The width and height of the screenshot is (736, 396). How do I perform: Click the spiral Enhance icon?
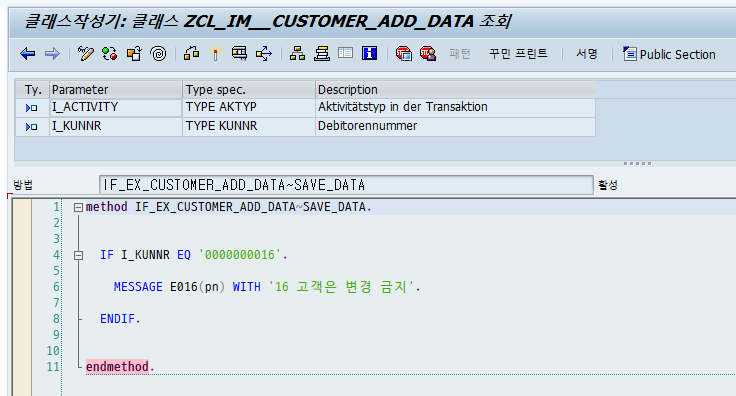pos(158,54)
